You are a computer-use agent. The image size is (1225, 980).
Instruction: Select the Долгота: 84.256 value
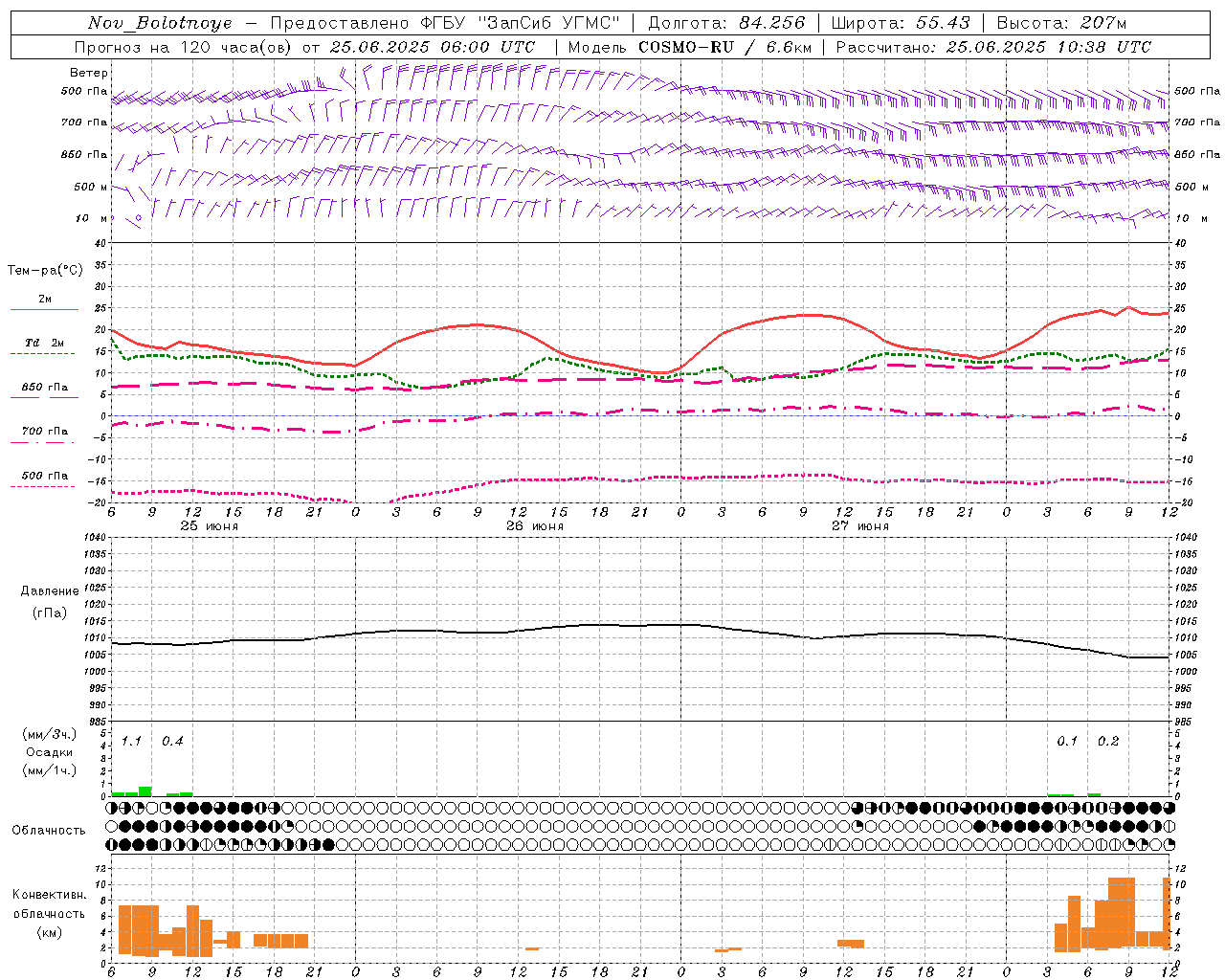[727, 23]
